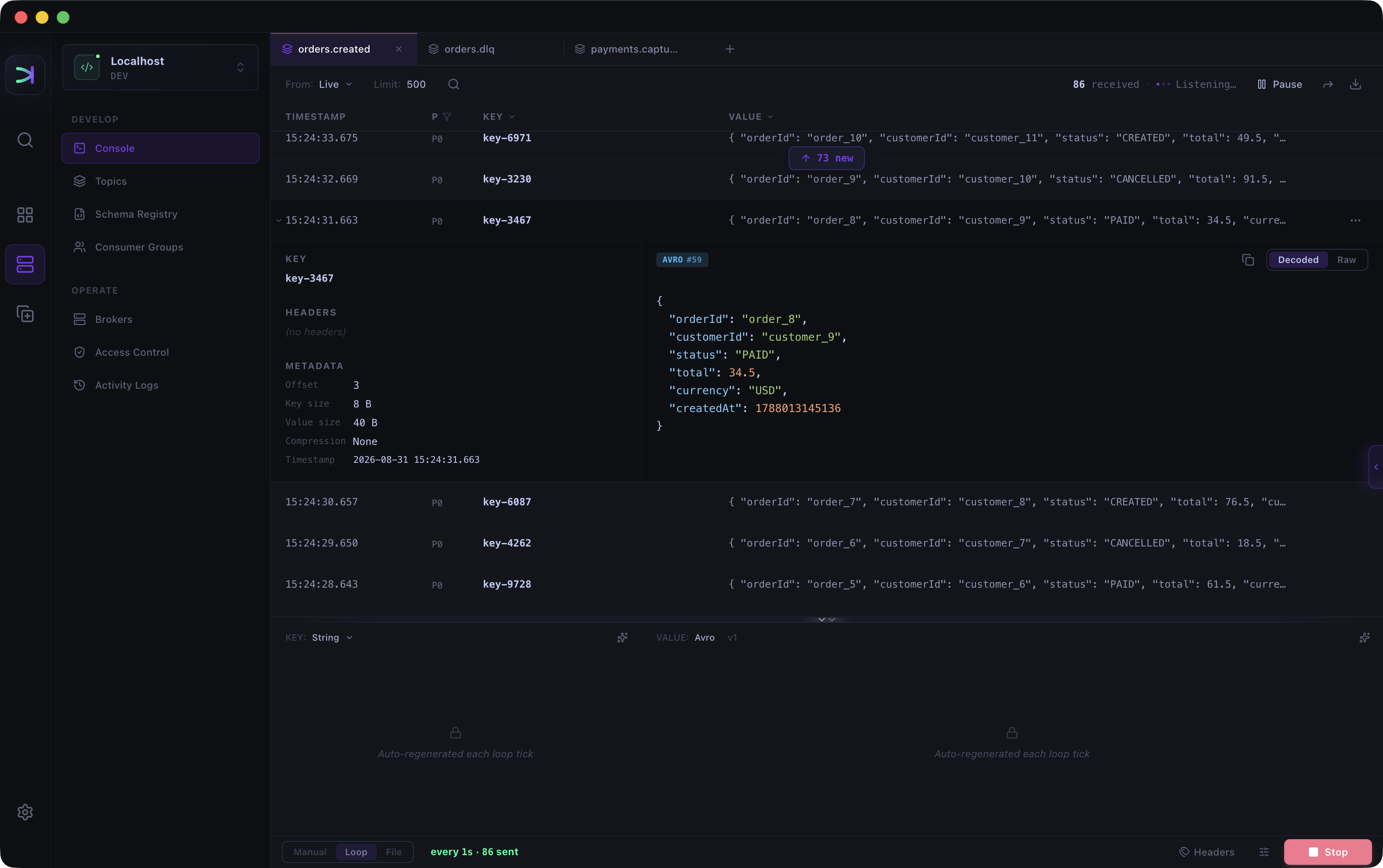Screen dimensions: 1383x868
Task: Search messages with the magnifier icon
Action: (454, 85)
